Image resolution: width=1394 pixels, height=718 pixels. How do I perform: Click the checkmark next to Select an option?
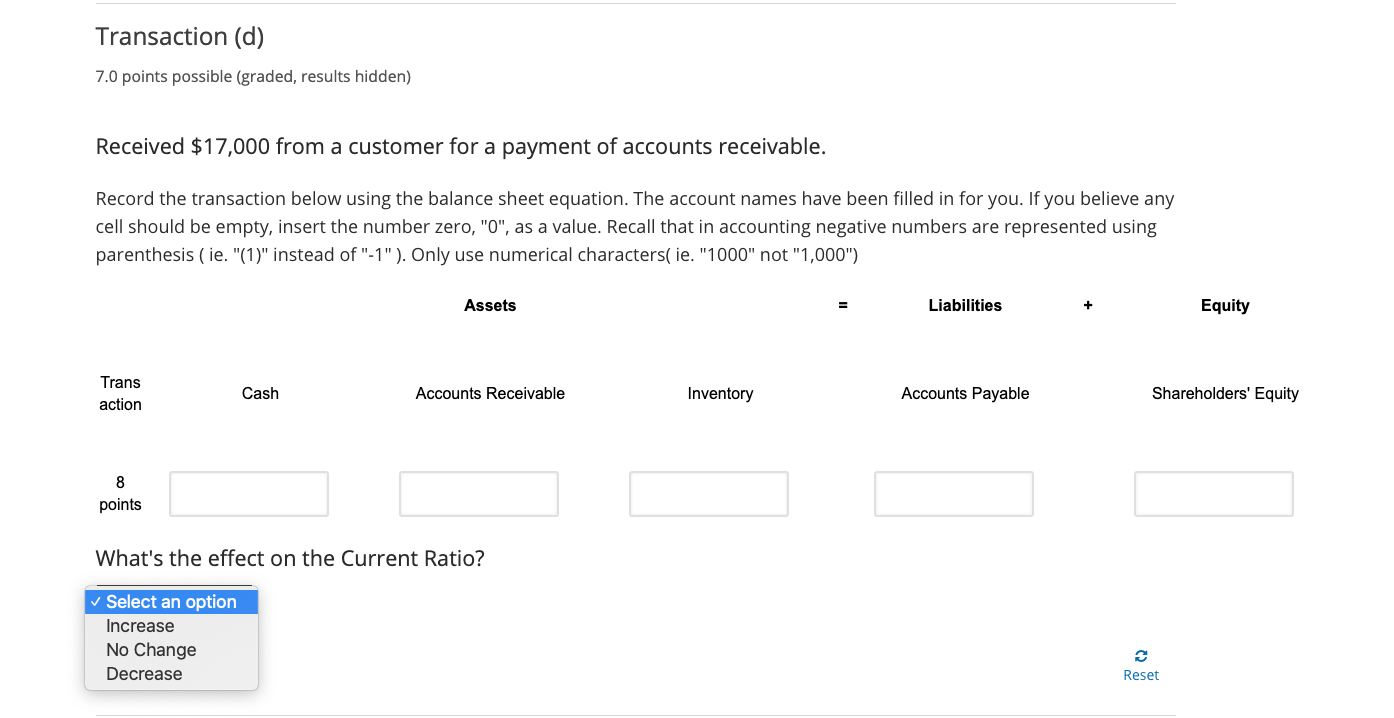point(96,602)
